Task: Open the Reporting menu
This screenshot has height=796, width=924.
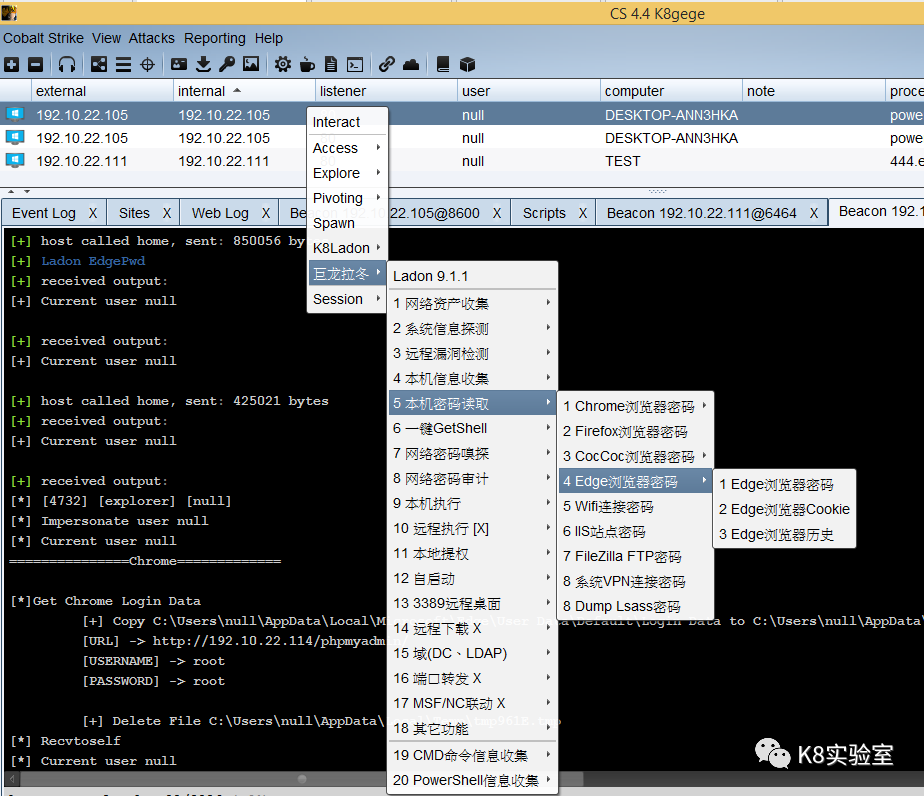Action: 214,38
